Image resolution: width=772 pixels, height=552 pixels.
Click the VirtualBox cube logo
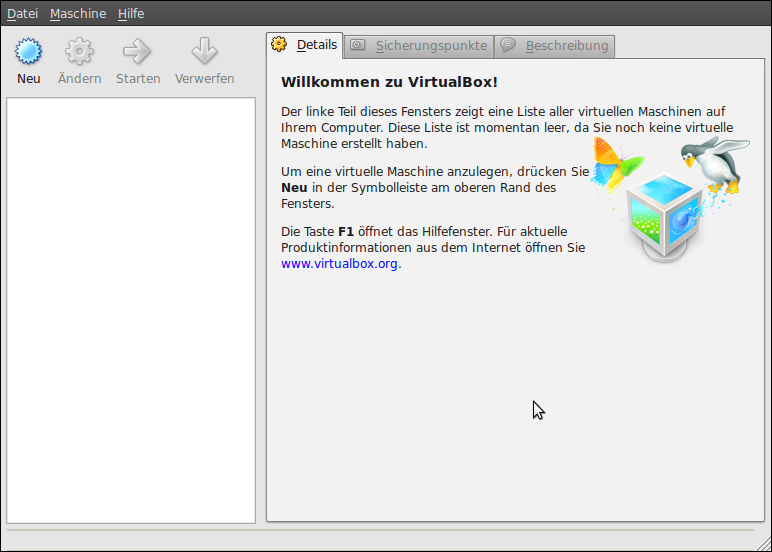(x=663, y=214)
